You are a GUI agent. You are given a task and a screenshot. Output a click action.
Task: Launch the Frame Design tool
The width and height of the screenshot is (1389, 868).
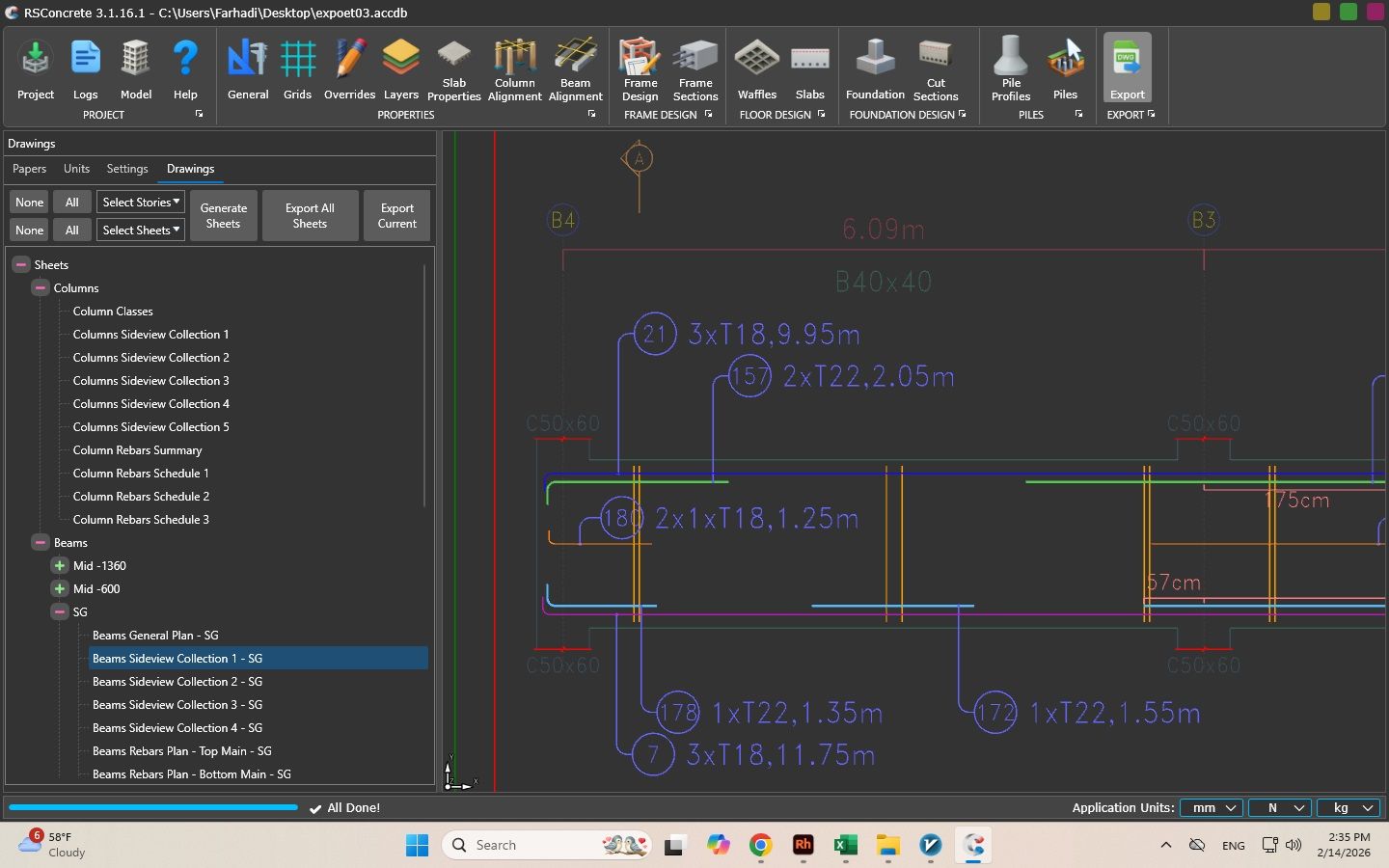coord(640,69)
